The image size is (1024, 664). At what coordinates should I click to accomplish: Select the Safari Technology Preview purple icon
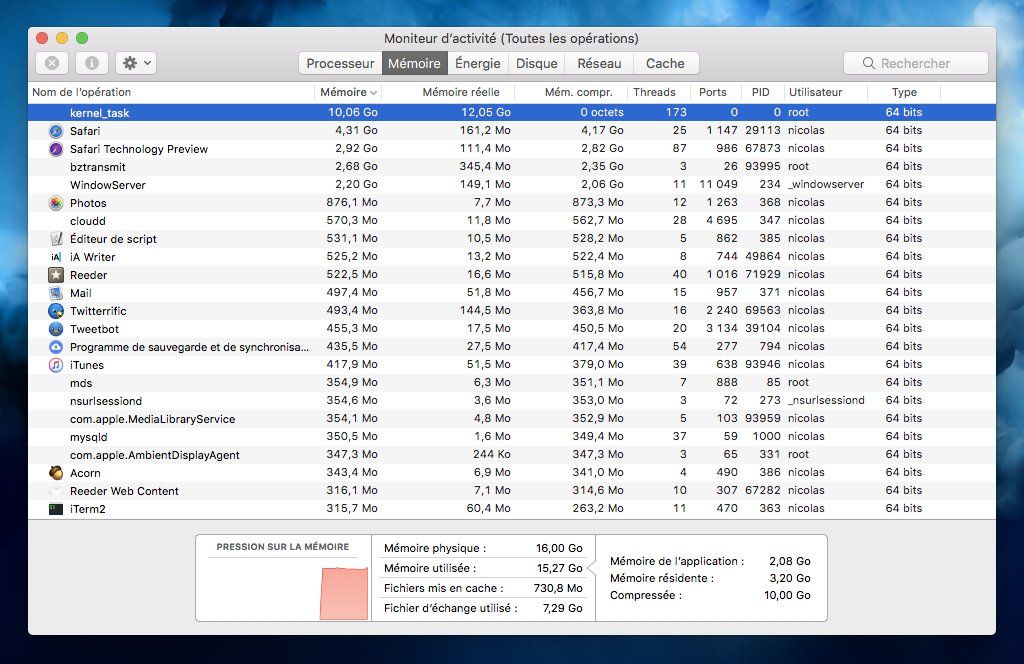[x=56, y=149]
